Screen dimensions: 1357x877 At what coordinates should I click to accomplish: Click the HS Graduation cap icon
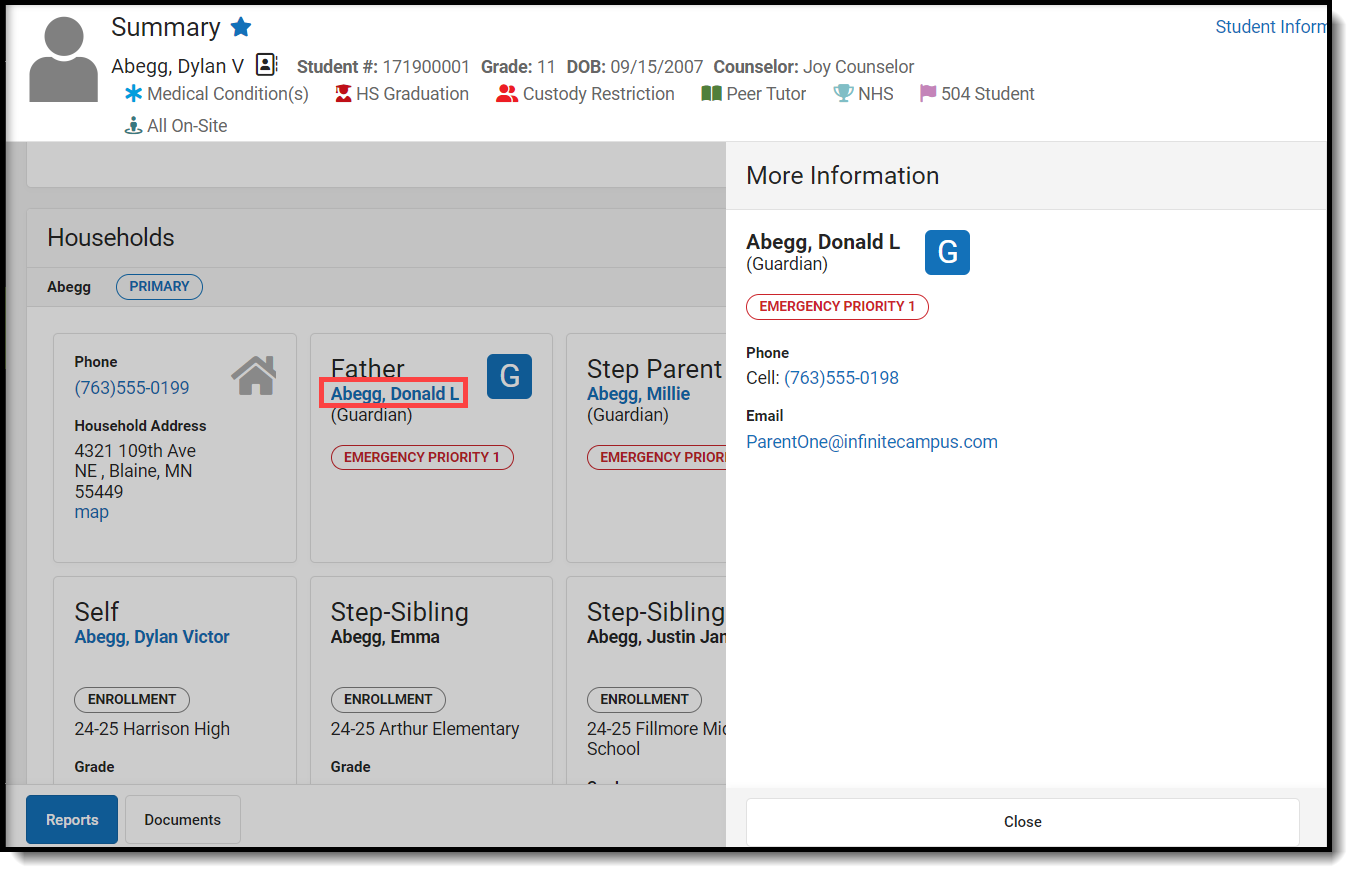coord(344,94)
